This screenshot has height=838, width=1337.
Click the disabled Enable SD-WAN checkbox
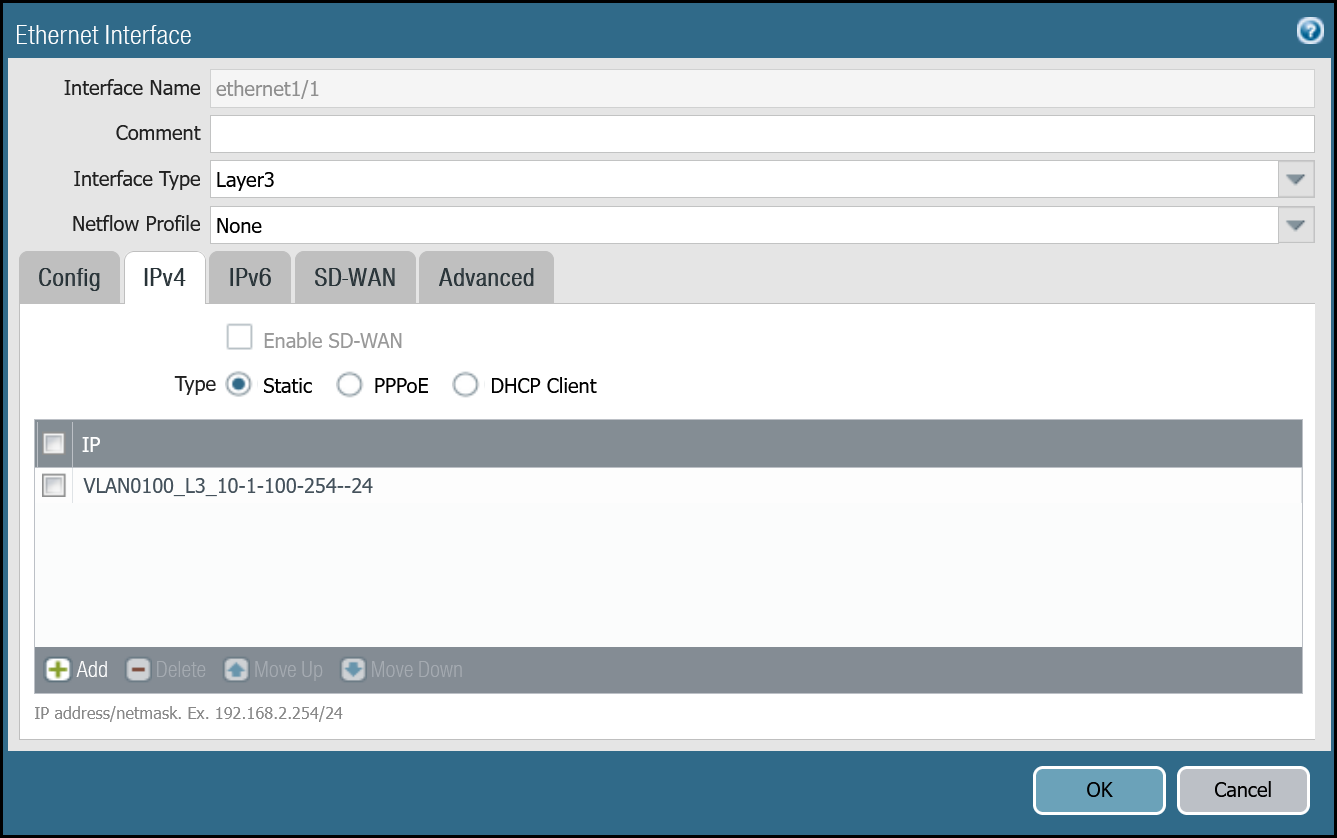pyautogui.click(x=239, y=337)
